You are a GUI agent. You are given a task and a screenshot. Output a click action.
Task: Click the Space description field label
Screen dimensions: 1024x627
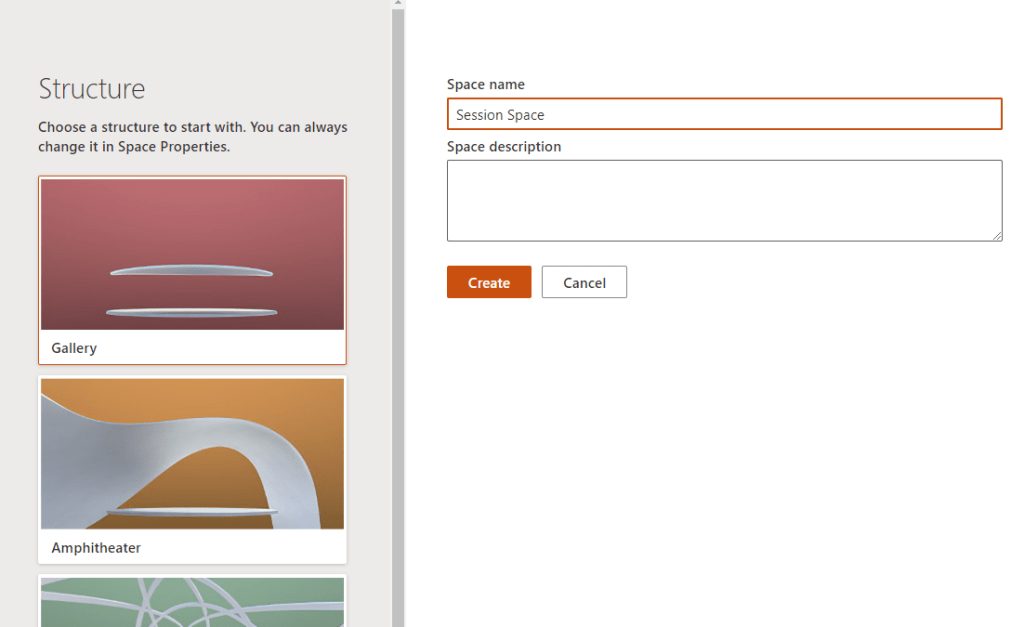coord(504,147)
